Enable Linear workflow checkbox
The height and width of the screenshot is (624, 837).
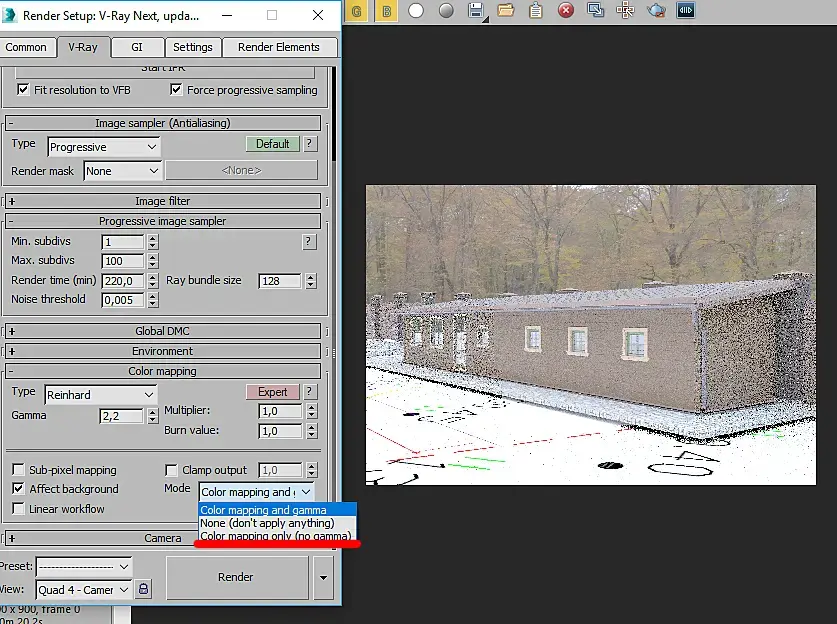coord(18,509)
